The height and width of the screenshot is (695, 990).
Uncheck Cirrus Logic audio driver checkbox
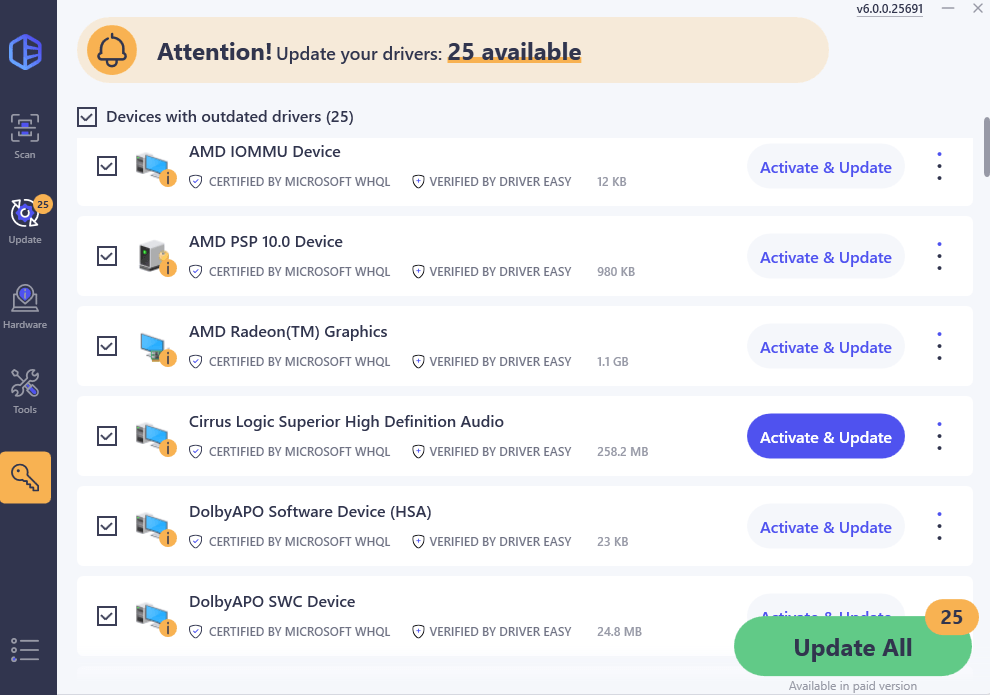click(x=107, y=436)
